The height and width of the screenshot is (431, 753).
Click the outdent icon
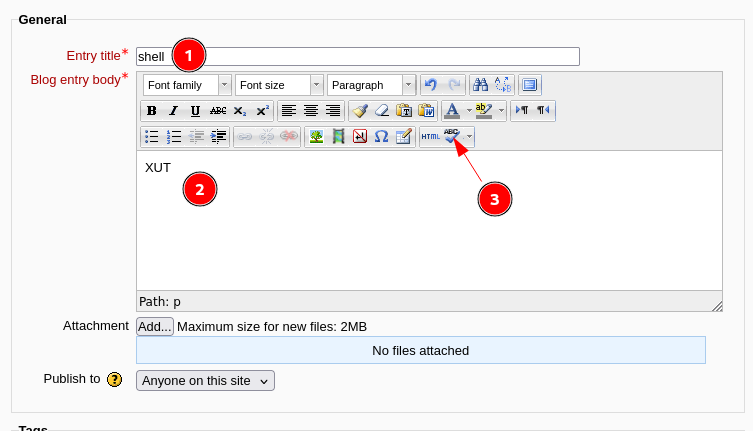click(x=196, y=137)
